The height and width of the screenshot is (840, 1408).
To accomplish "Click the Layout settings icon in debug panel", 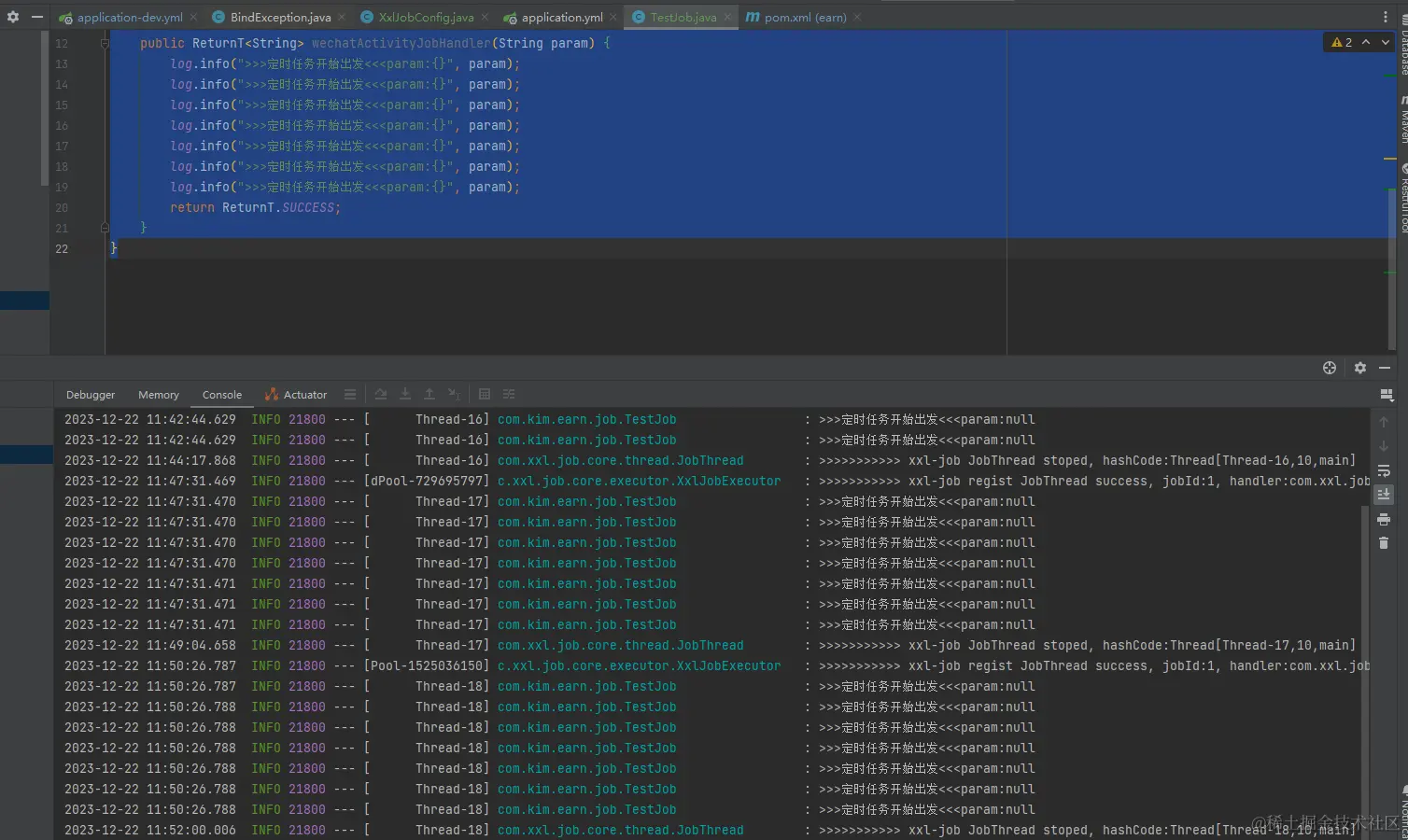I will [x=1387, y=395].
